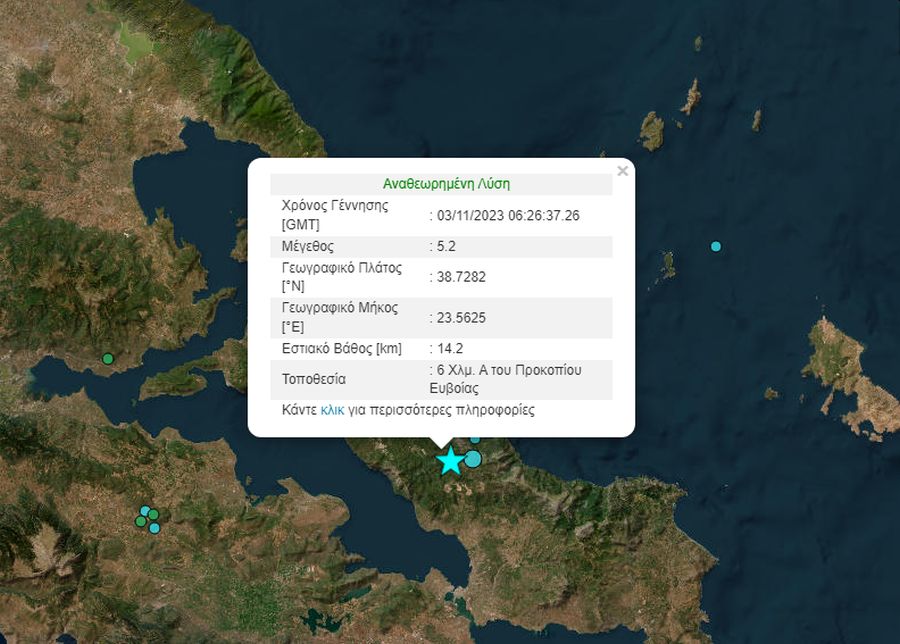The height and width of the screenshot is (644, 900).
Task: Click the latitude value 38.7282
Action: [461, 277]
